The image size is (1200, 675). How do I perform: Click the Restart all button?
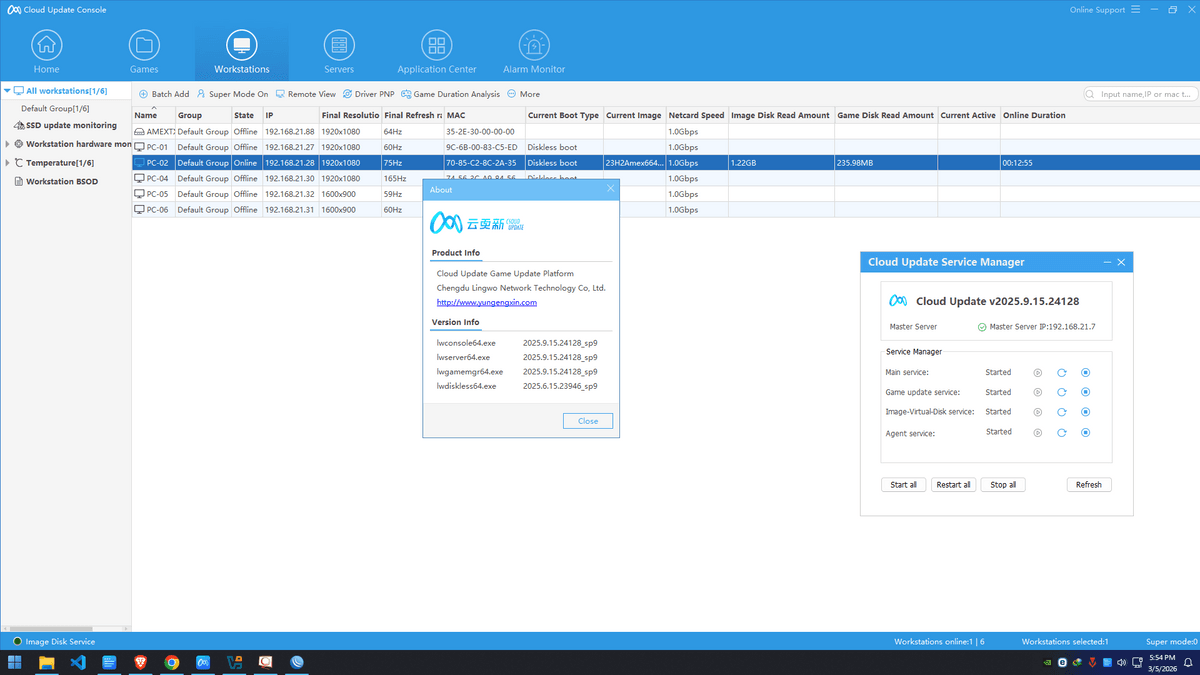tap(952, 484)
